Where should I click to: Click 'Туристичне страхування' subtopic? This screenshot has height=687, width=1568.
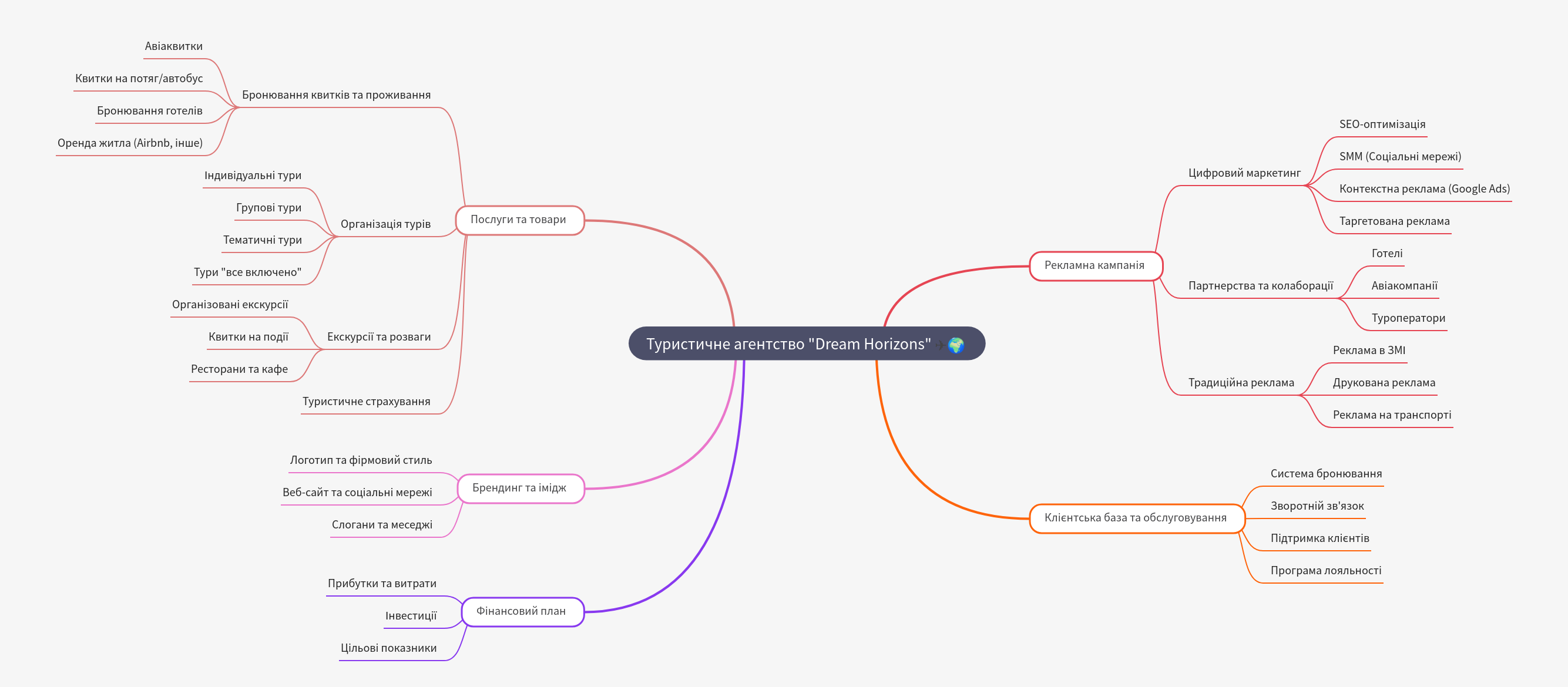tap(367, 401)
